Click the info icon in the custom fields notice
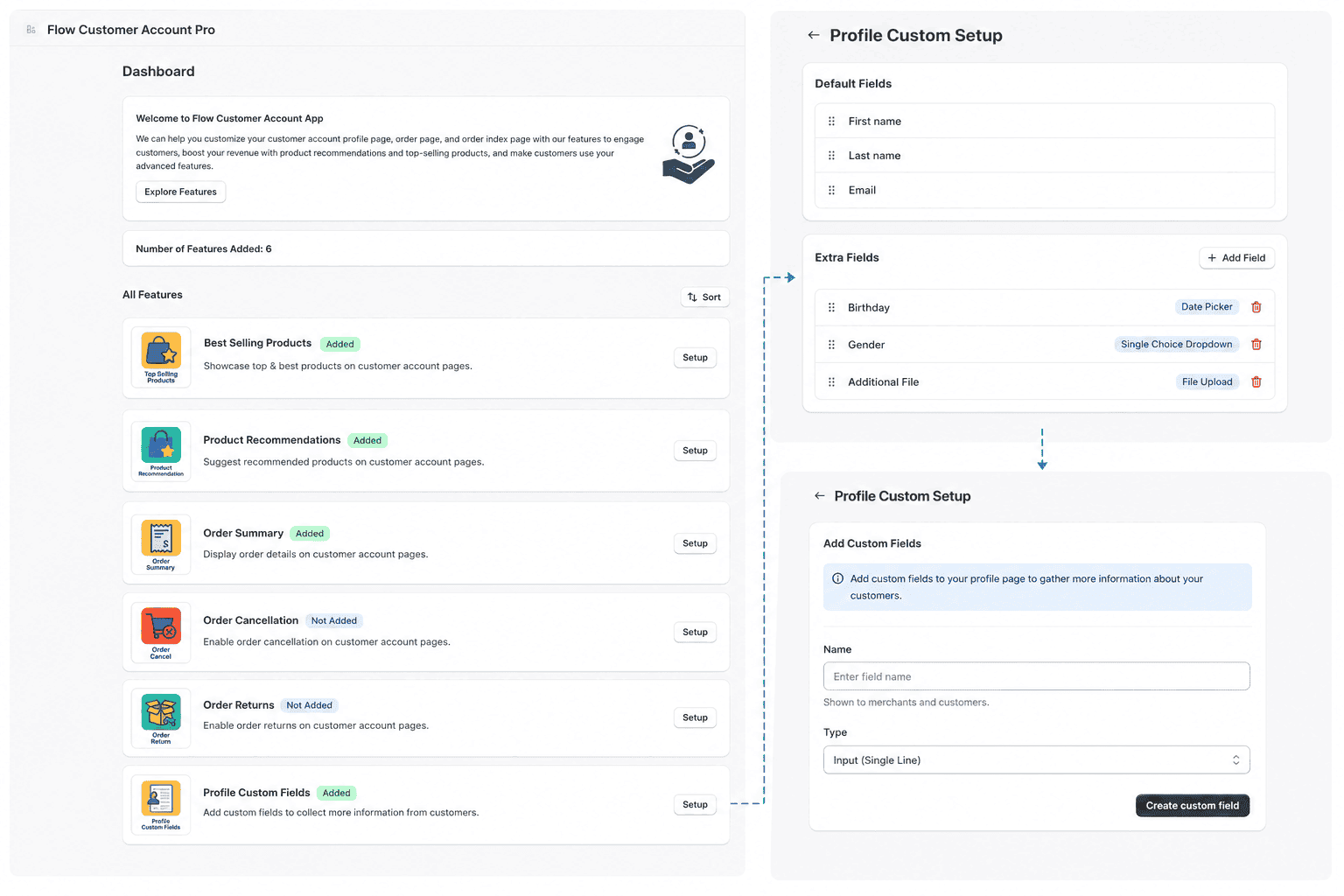 837,578
